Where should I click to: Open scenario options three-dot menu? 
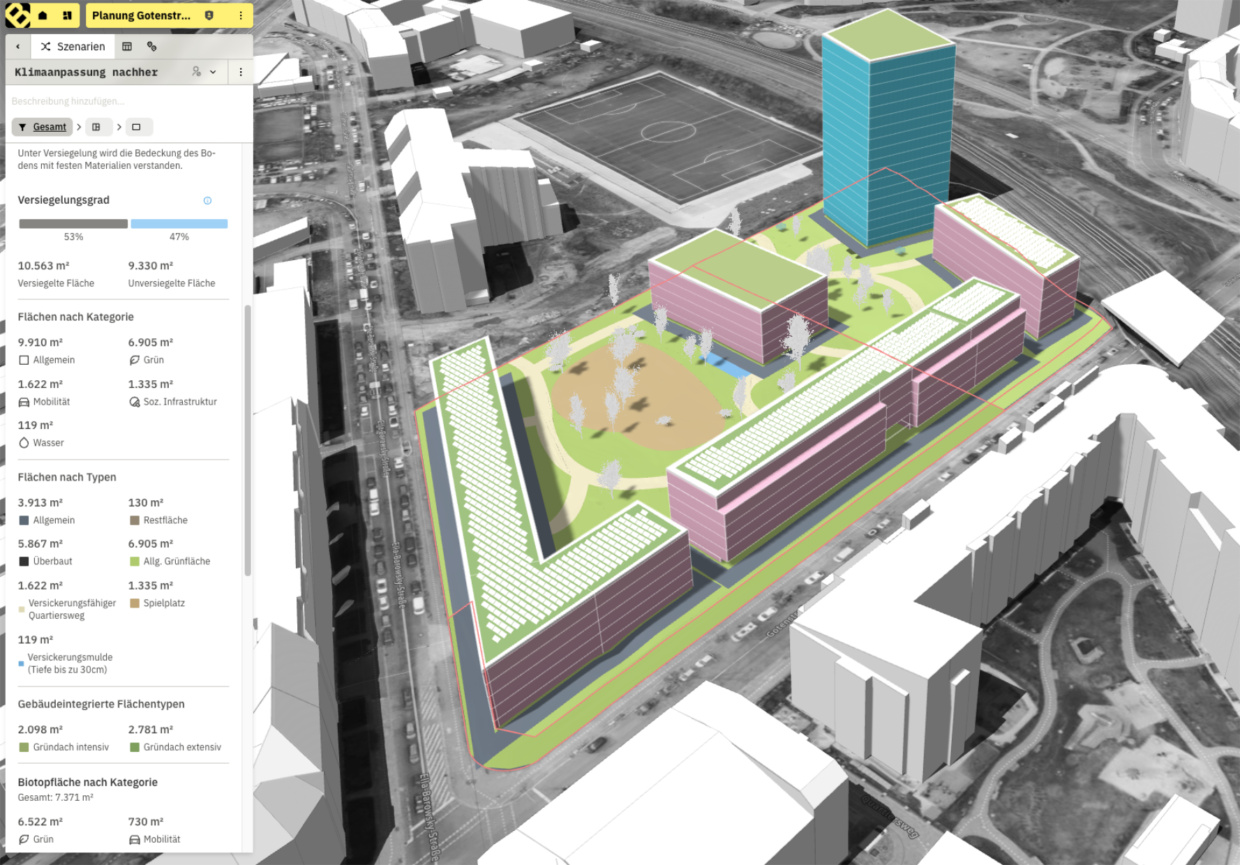[x=240, y=72]
